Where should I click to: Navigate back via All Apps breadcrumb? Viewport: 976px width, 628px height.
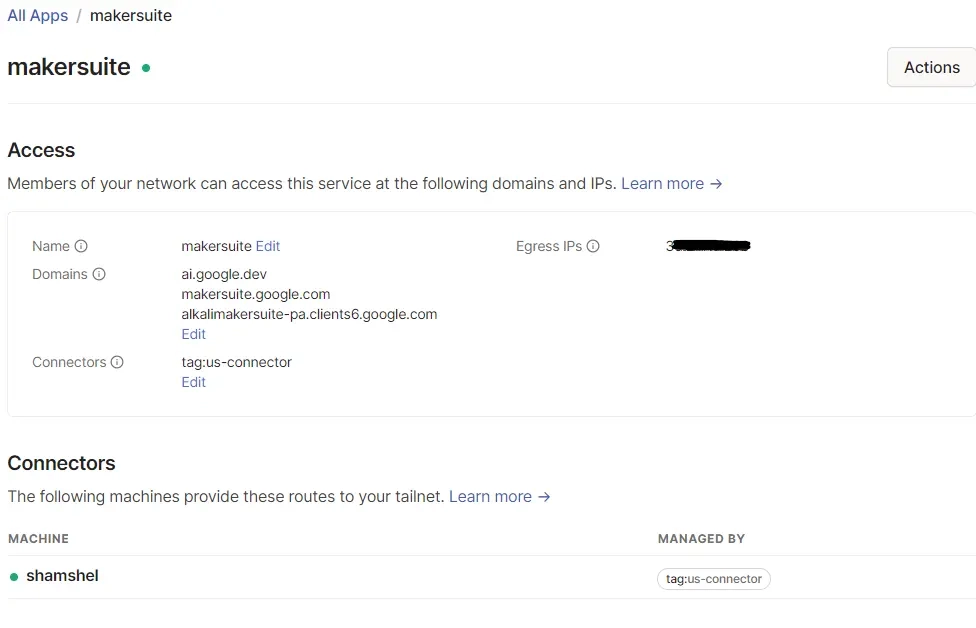37,15
